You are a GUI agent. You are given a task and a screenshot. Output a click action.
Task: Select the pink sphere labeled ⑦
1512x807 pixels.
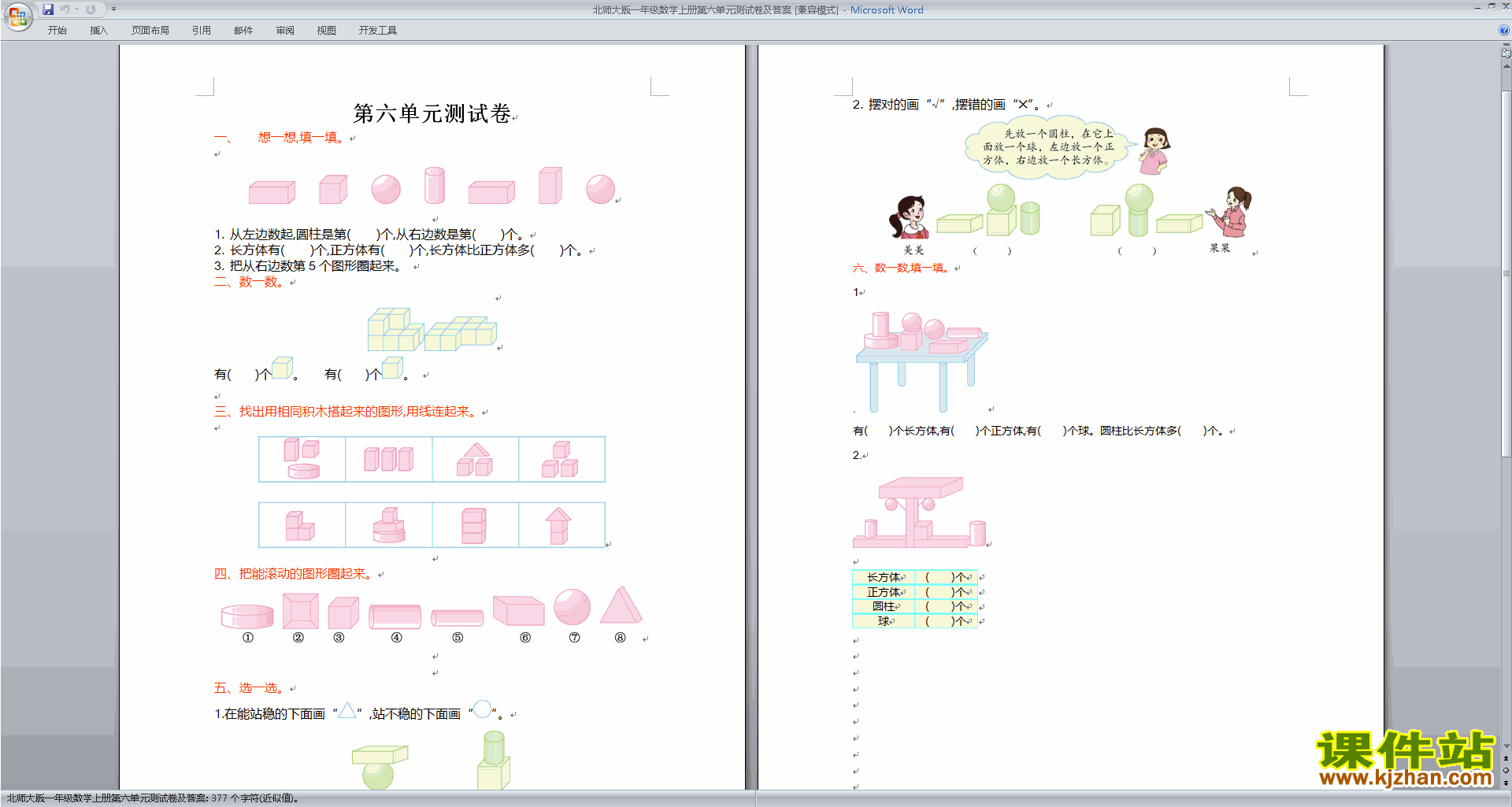pyautogui.click(x=573, y=607)
